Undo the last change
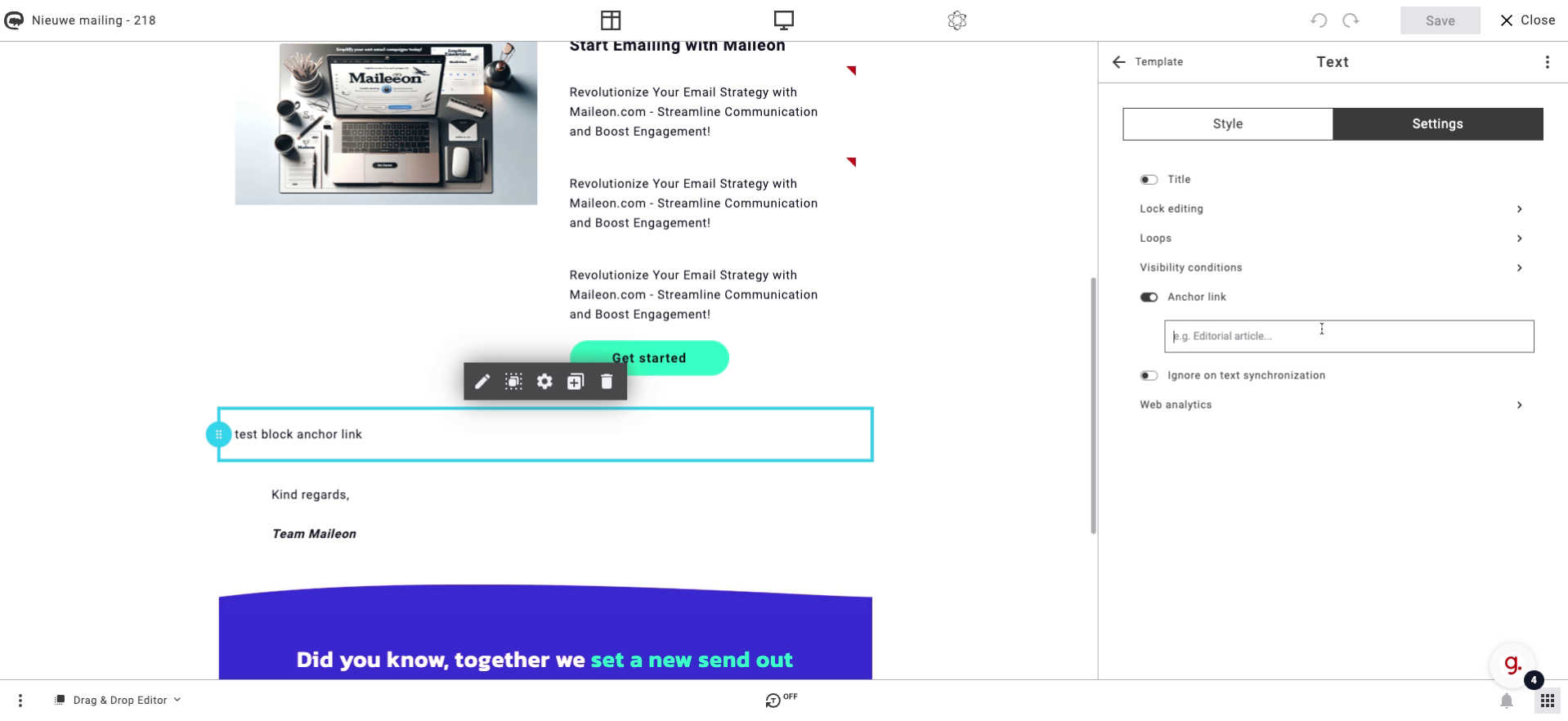The height and width of the screenshot is (721, 1568). tap(1319, 20)
